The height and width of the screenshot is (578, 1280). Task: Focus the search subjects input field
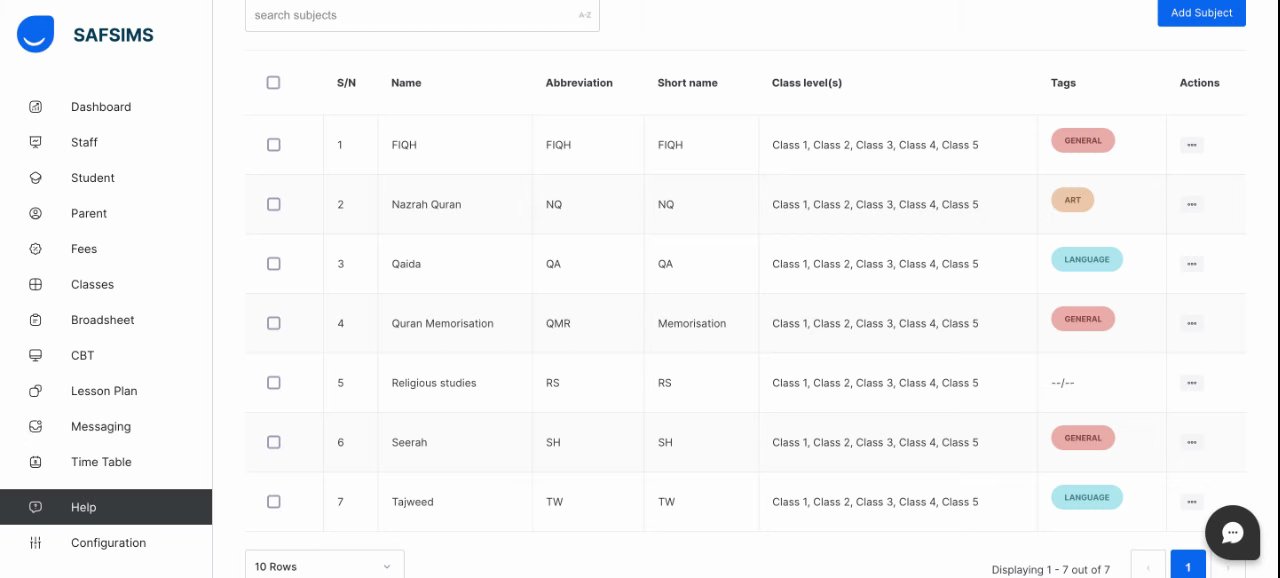[x=410, y=15]
